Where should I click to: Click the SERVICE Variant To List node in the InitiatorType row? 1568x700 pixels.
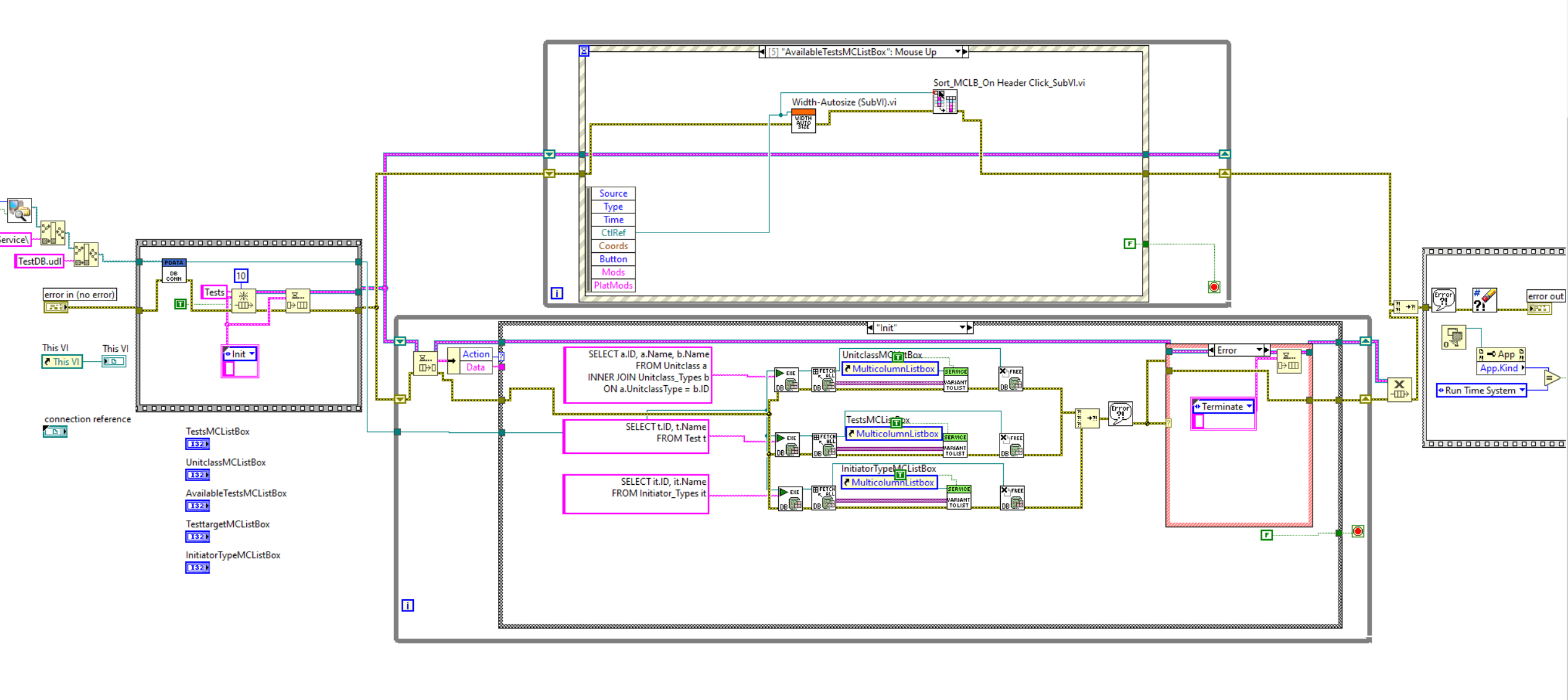click(x=959, y=497)
